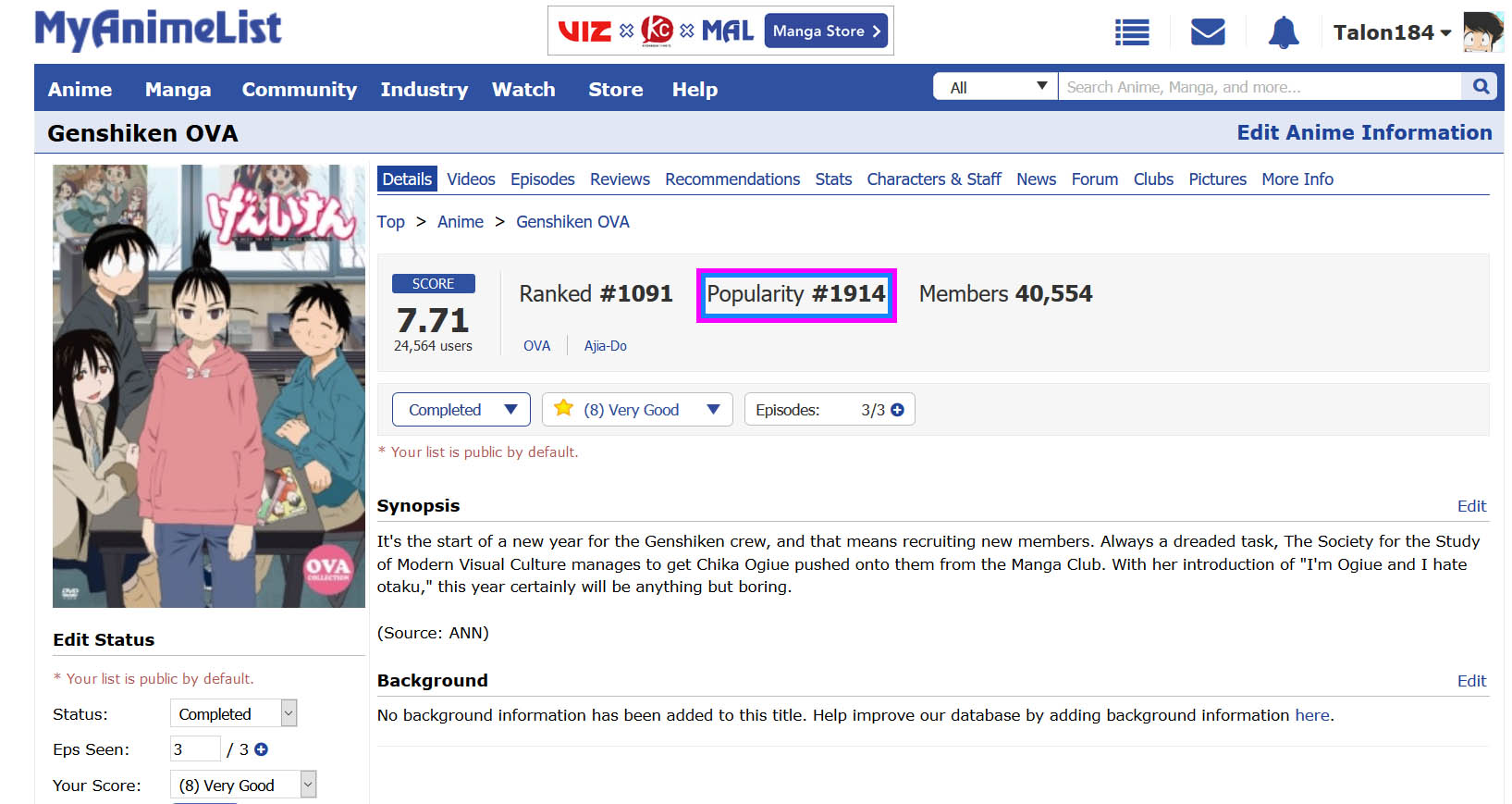Click Edit link next to Background
Image resolution: width=1512 pixels, height=804 pixels.
coord(1471,681)
